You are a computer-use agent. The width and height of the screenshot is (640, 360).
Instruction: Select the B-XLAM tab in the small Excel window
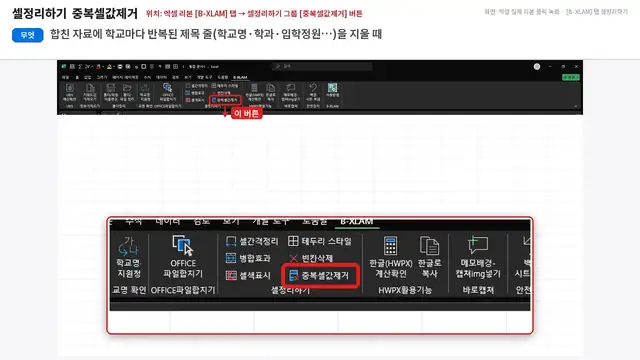240,78
